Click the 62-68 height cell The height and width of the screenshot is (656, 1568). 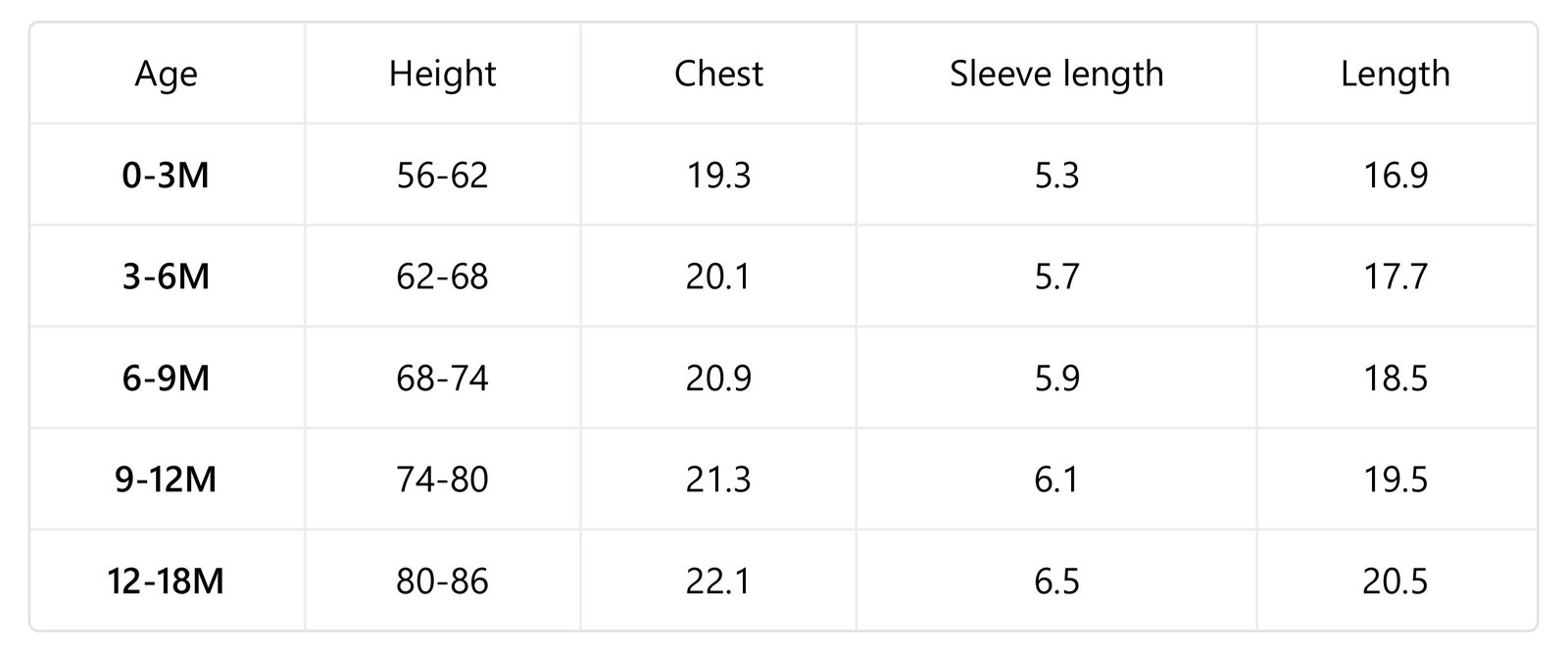pos(442,277)
